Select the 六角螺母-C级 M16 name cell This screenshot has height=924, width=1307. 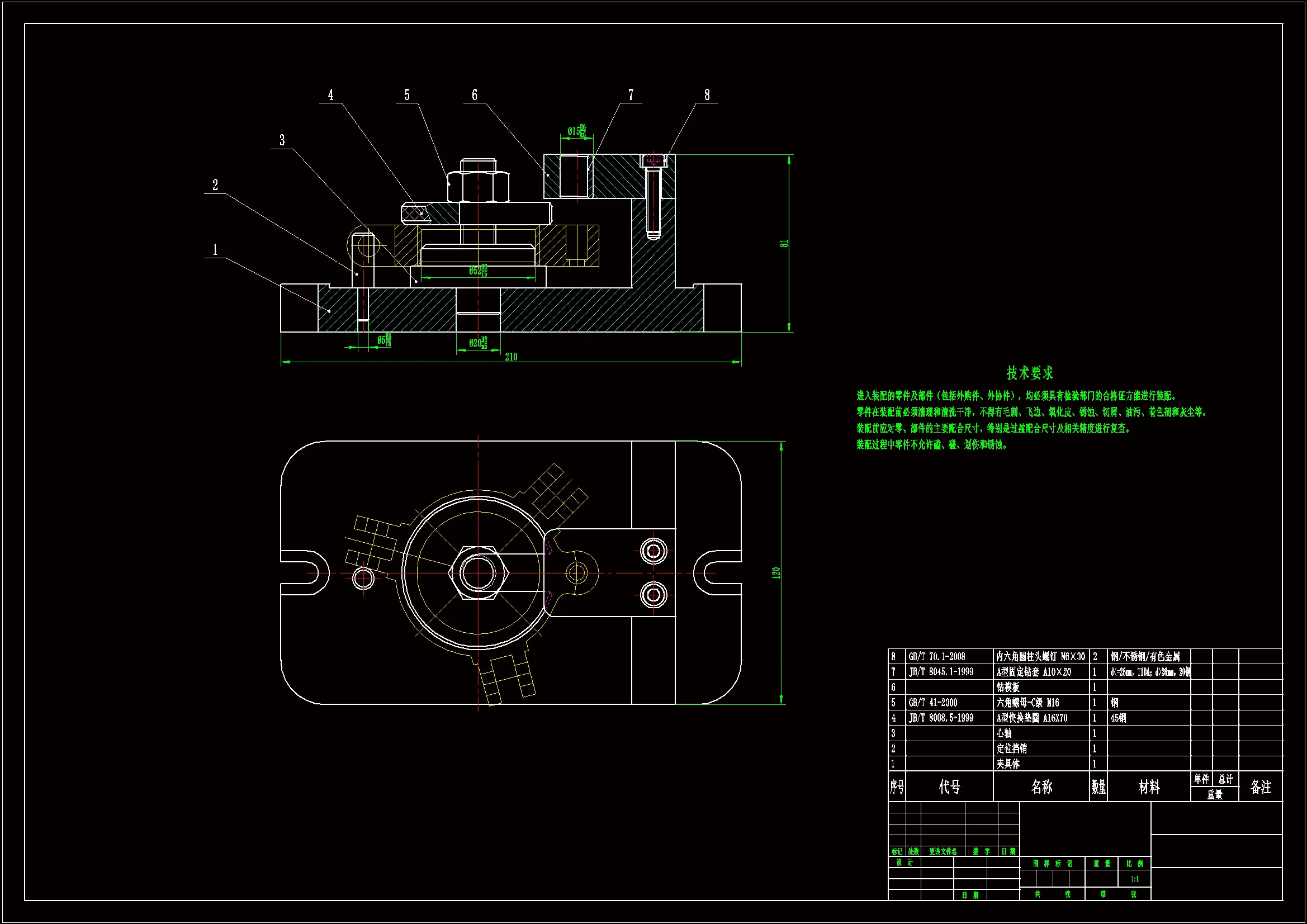[1027, 703]
